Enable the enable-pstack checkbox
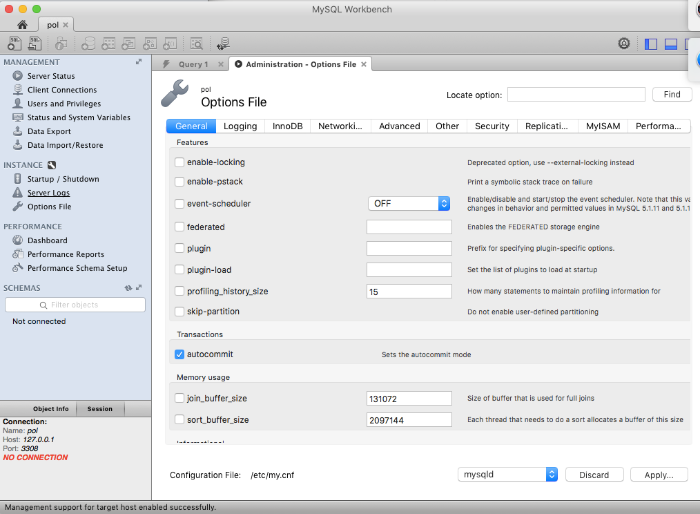The height and width of the screenshot is (514, 700). (x=179, y=182)
